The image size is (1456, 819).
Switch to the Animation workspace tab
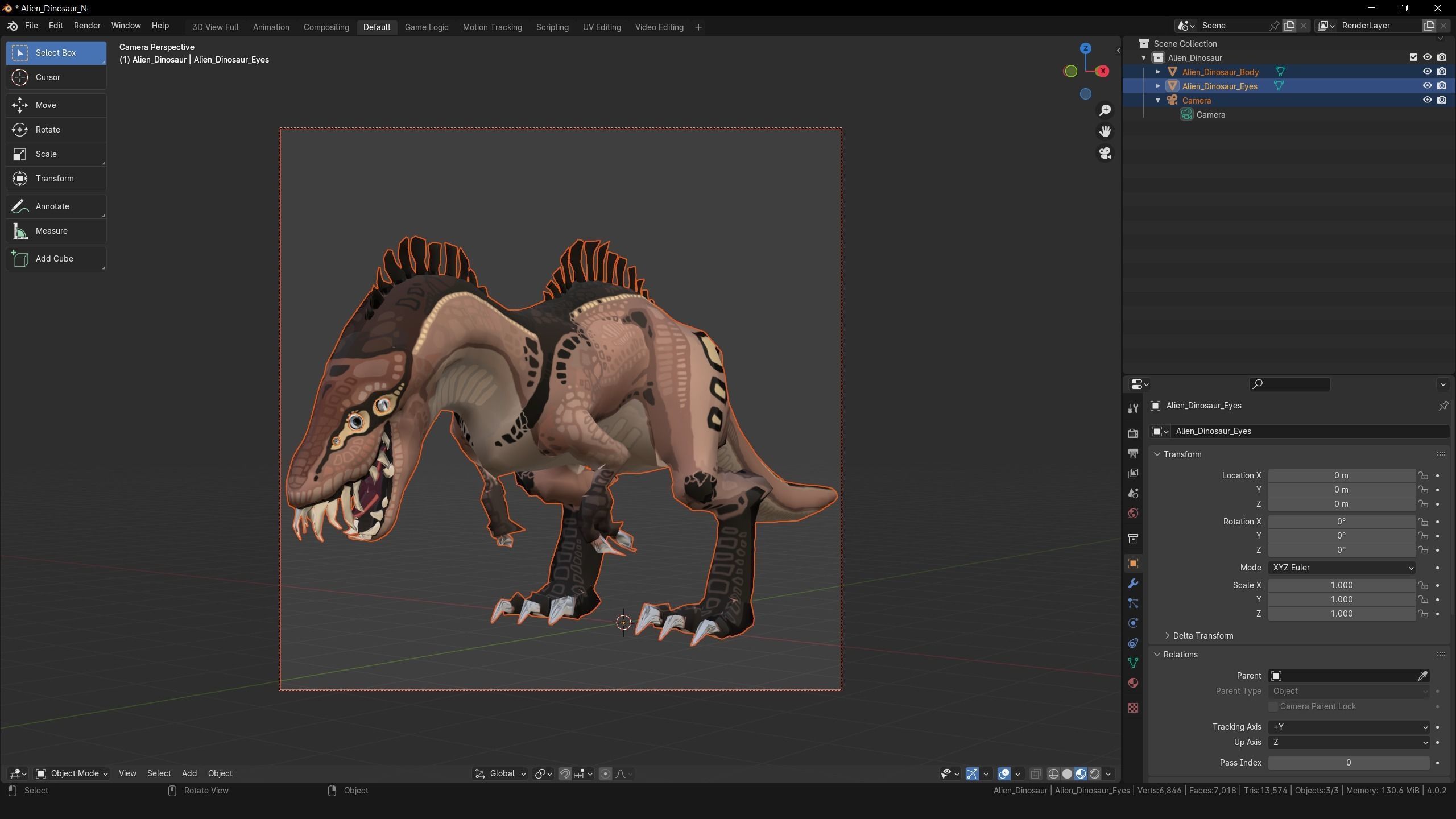click(x=271, y=27)
